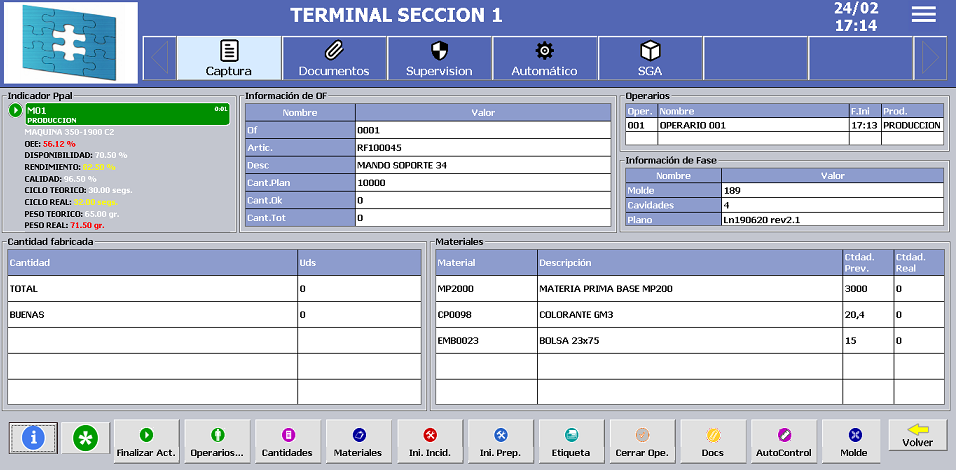The height and width of the screenshot is (470, 956).
Task: Open Materiales from the bottom toolbar
Action: click(x=358, y=440)
